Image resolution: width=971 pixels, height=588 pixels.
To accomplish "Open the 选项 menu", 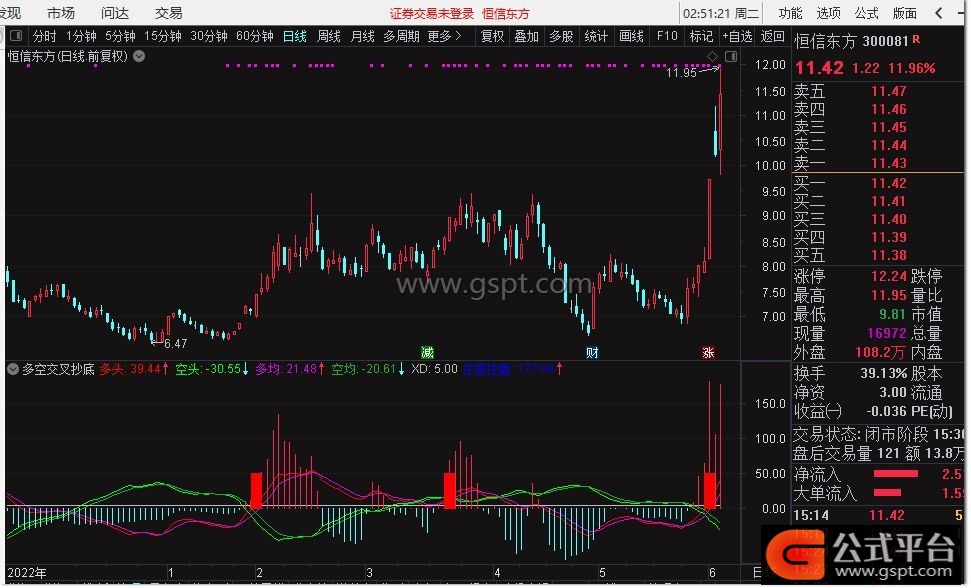I will coord(829,13).
